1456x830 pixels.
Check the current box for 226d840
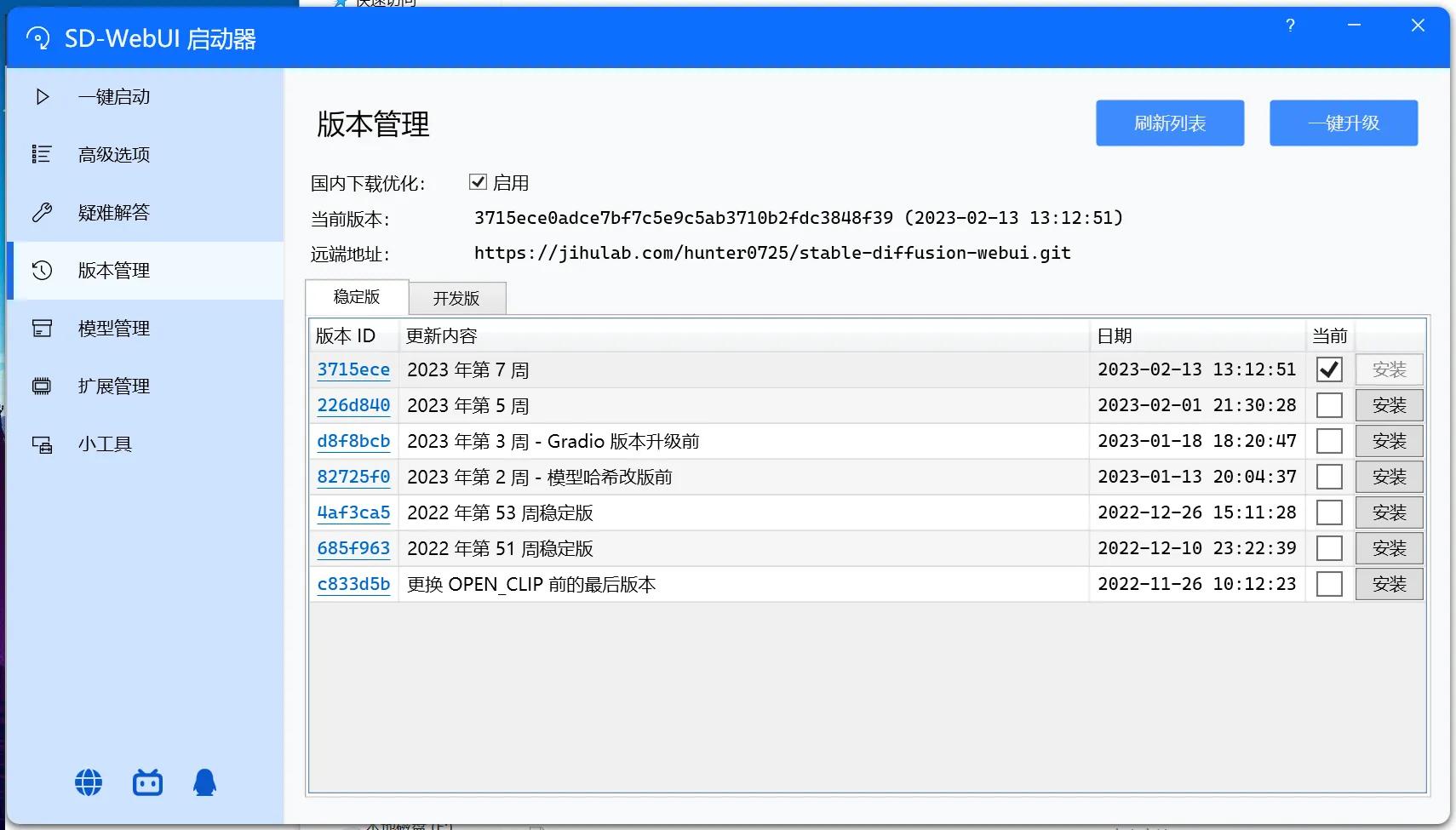click(1329, 405)
